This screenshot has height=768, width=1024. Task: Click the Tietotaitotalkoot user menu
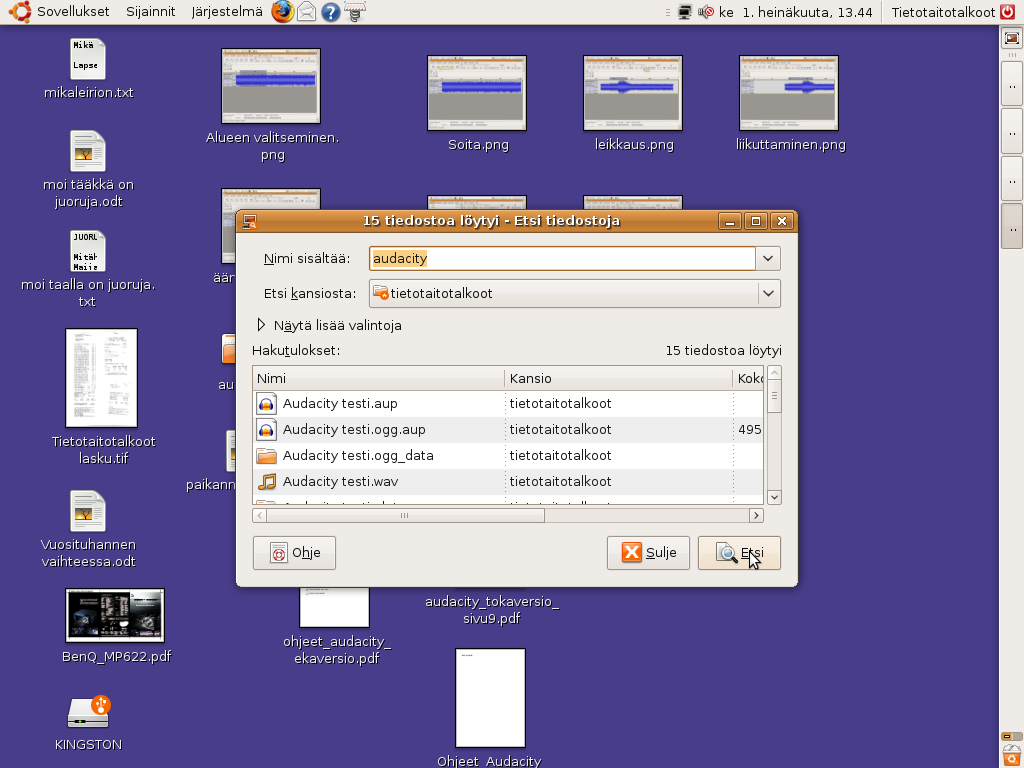[x=943, y=12]
